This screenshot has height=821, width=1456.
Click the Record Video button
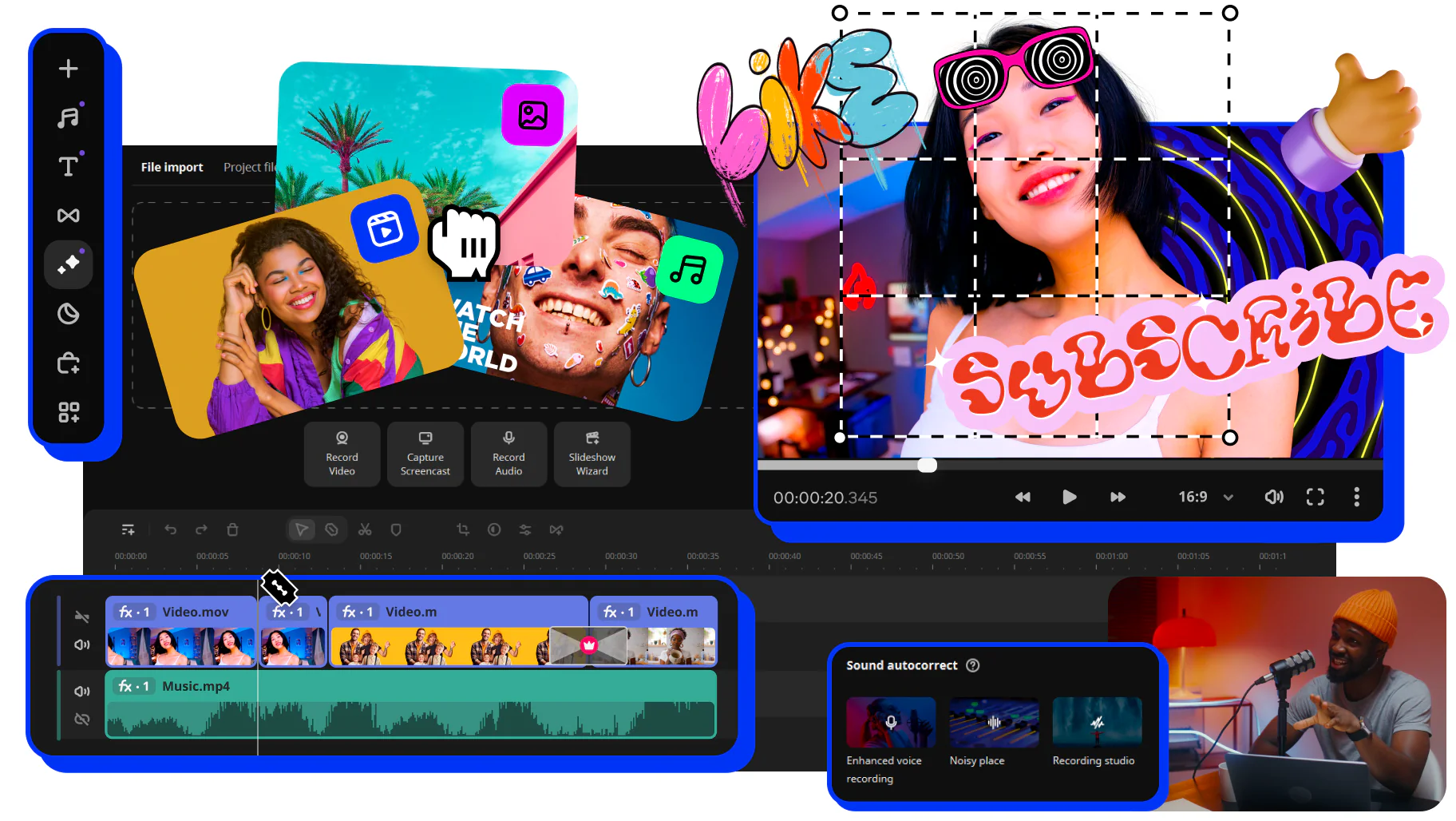[342, 454]
